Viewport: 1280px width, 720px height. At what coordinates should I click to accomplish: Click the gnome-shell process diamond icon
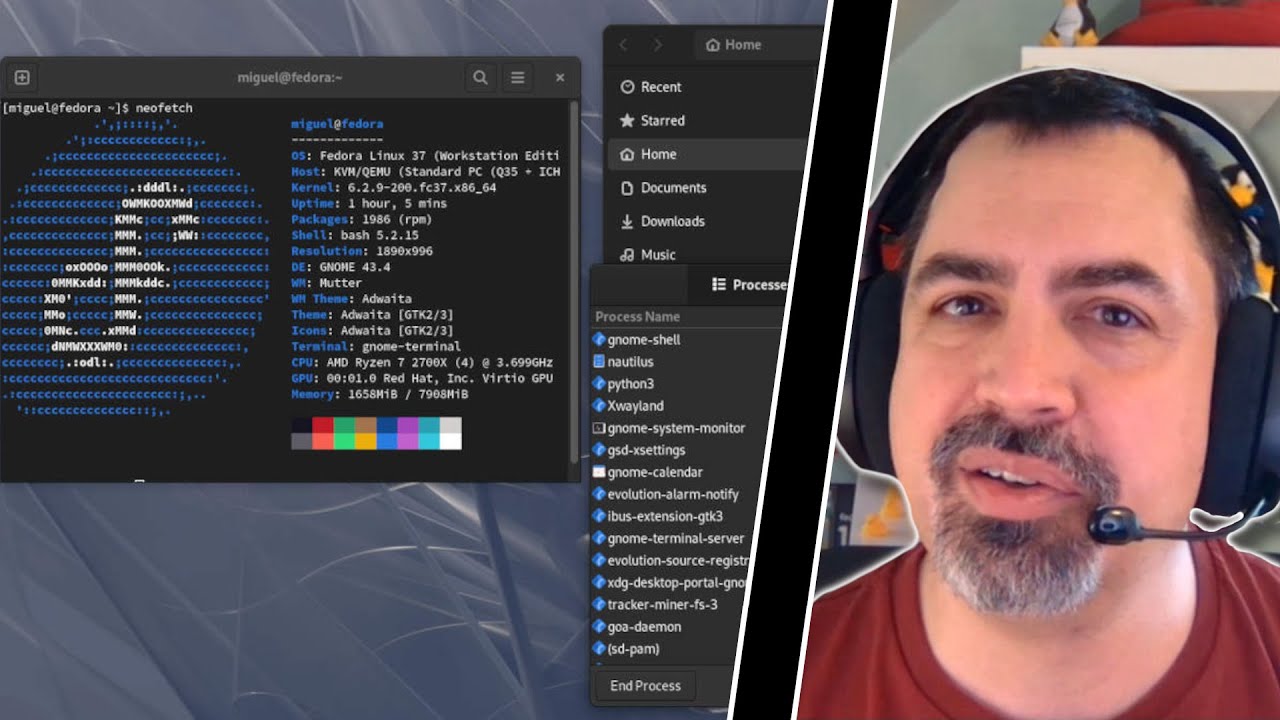click(599, 340)
